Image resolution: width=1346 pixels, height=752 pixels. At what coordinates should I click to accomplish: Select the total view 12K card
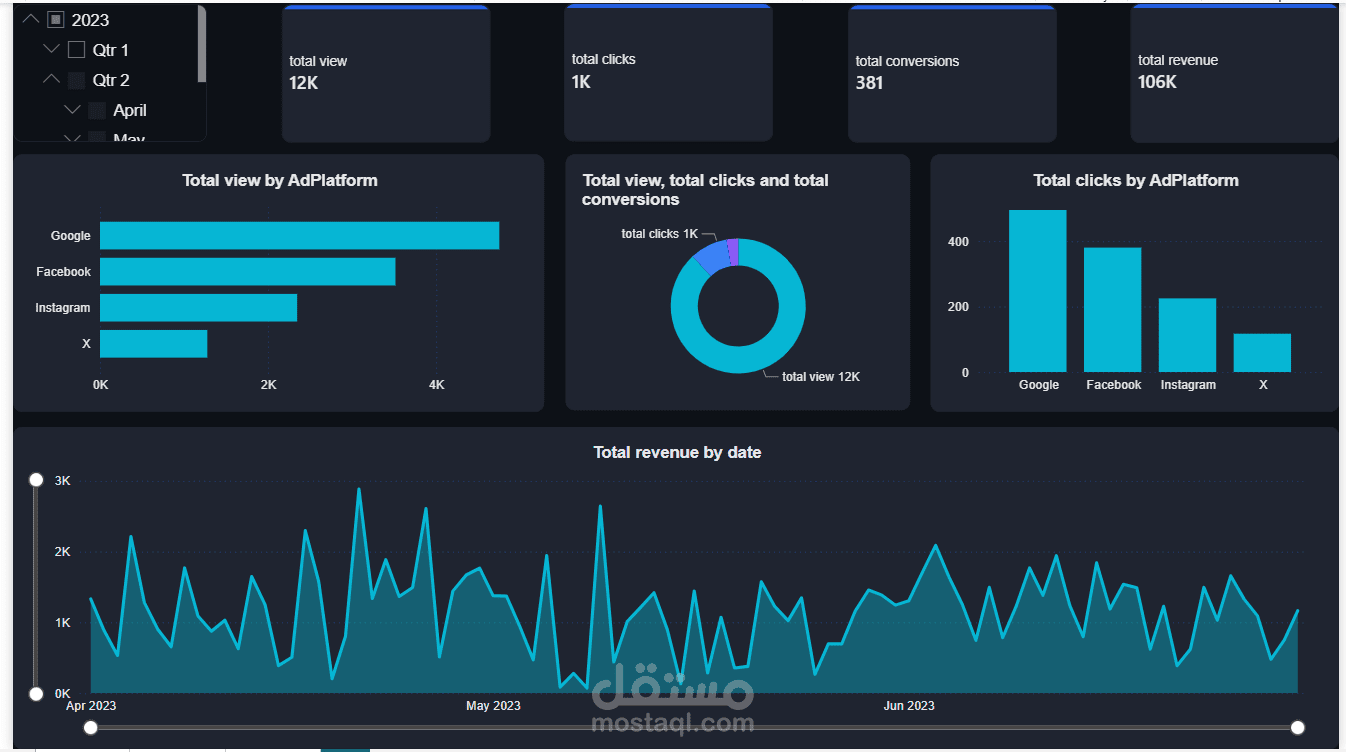point(386,73)
